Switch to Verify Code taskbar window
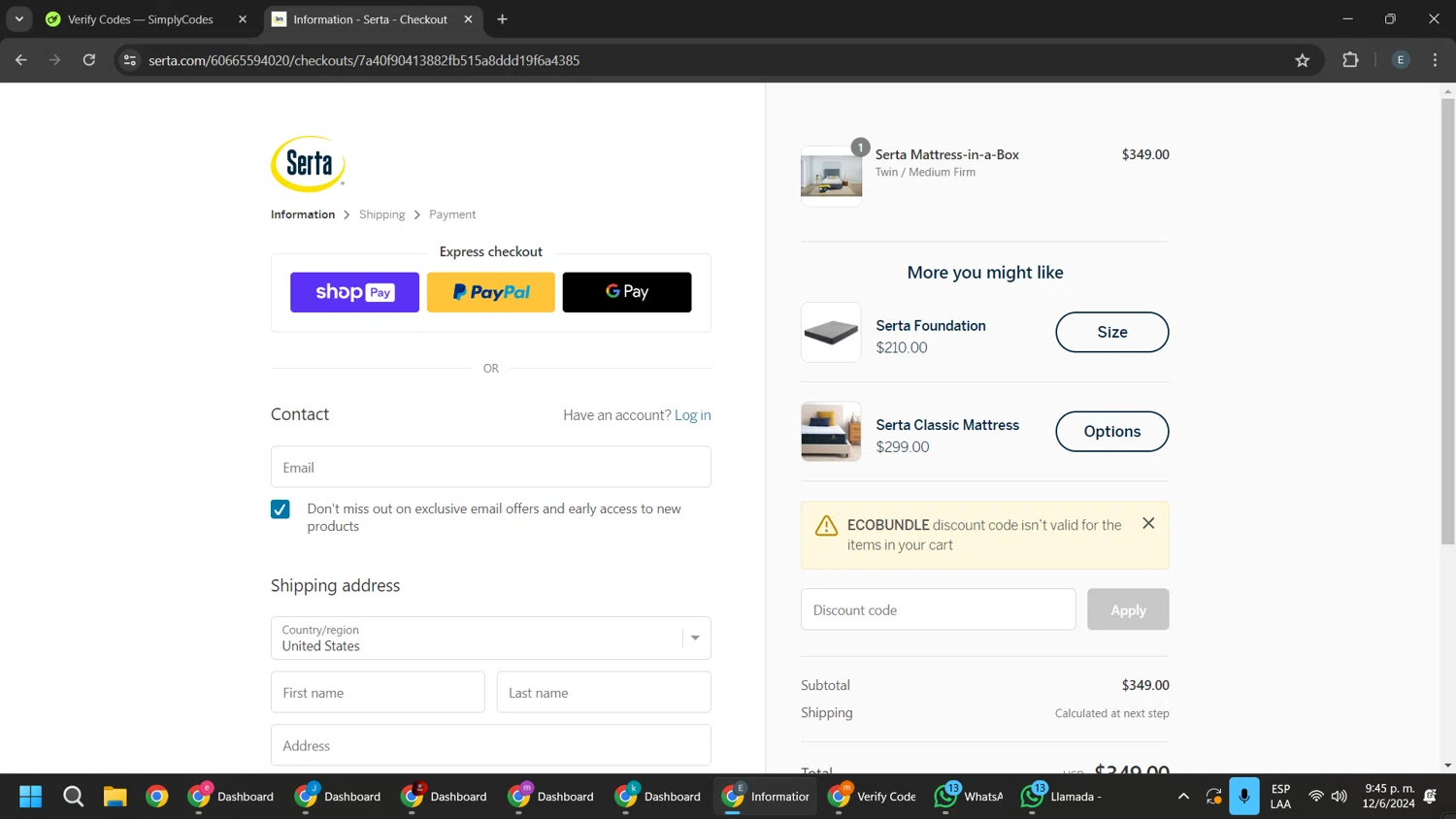This screenshot has width=1456, height=819. (873, 797)
